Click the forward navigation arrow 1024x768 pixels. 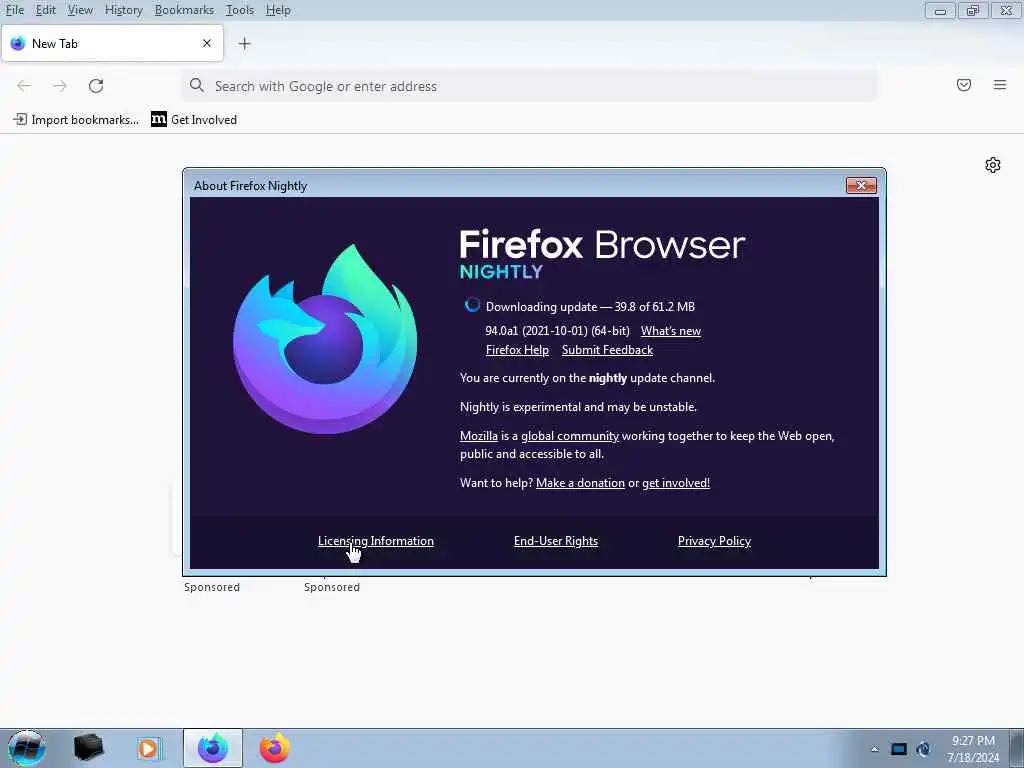pyautogui.click(x=60, y=86)
